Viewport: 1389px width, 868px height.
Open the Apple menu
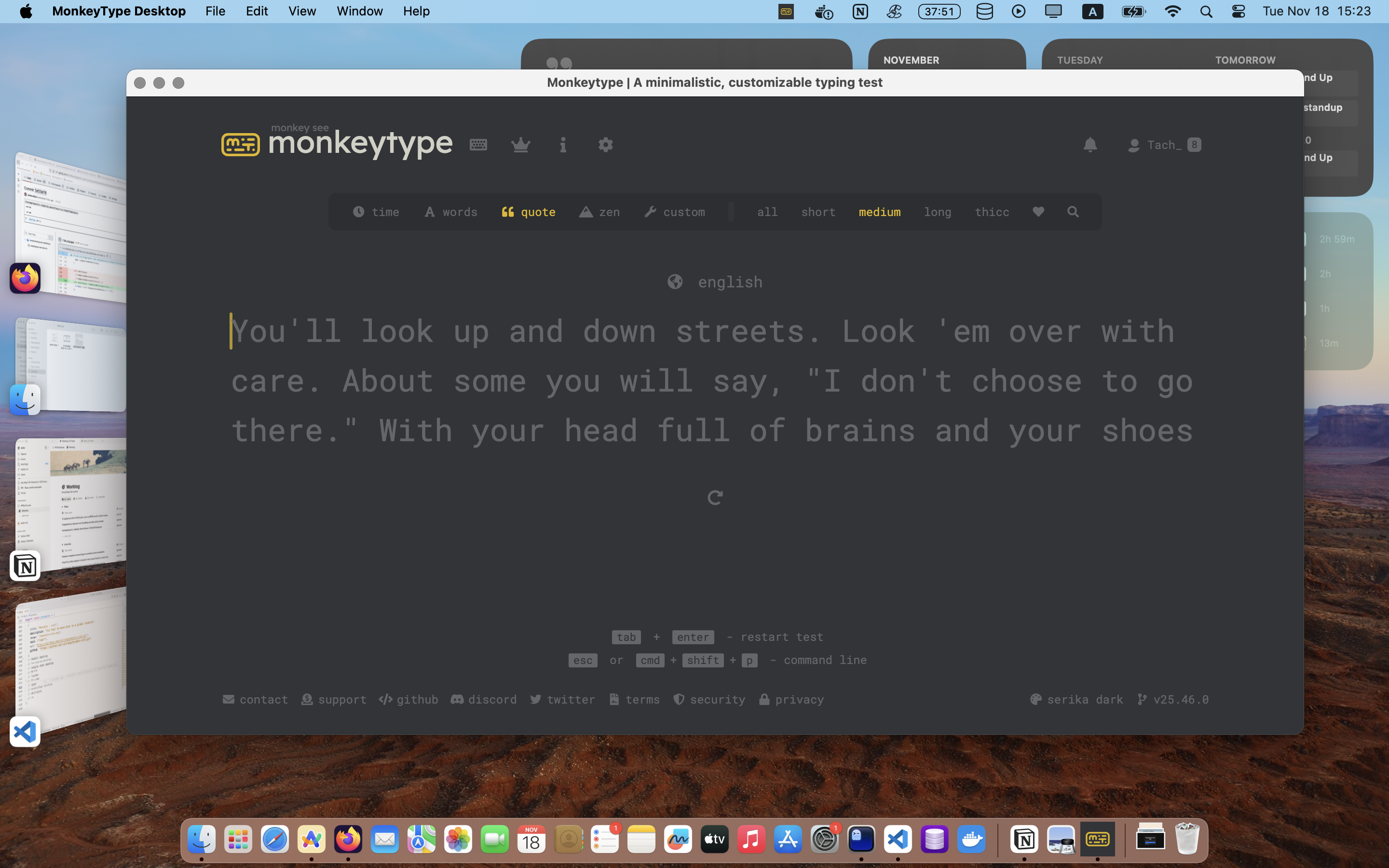click(x=26, y=11)
